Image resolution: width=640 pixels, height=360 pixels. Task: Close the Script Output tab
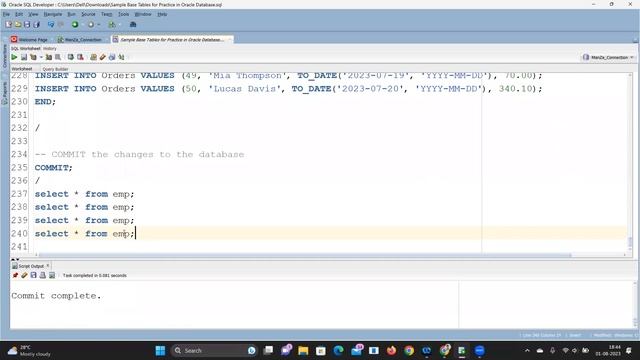pos(48,266)
